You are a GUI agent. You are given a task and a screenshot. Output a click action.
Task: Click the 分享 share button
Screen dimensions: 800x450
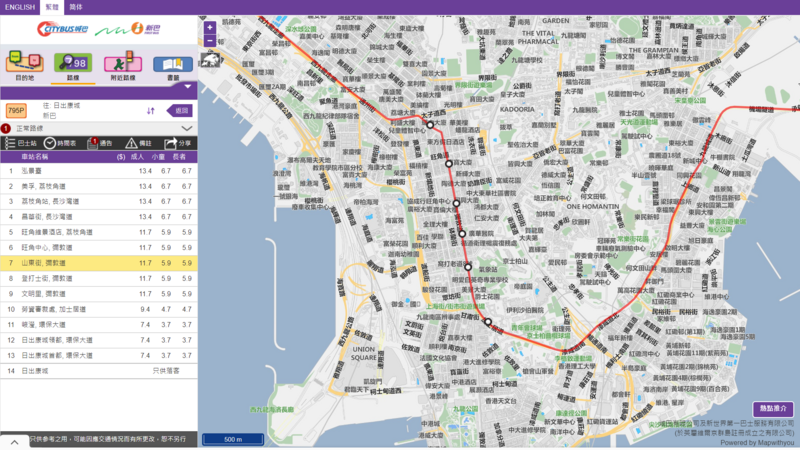(178, 143)
